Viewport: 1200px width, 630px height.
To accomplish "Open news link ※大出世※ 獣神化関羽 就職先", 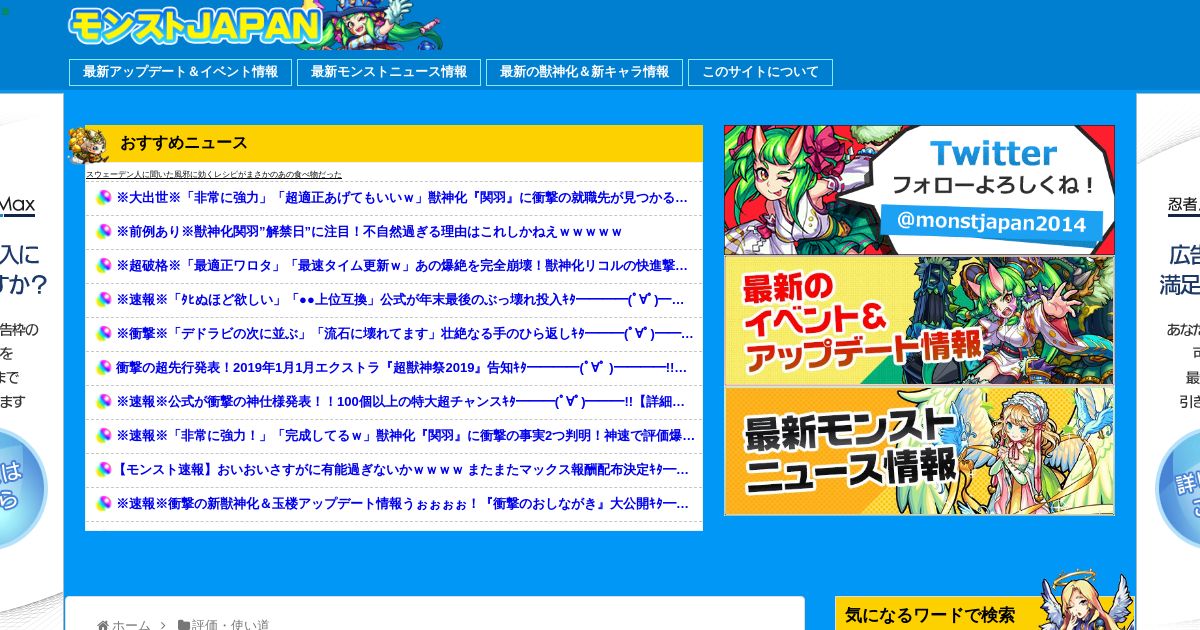I will (x=403, y=198).
